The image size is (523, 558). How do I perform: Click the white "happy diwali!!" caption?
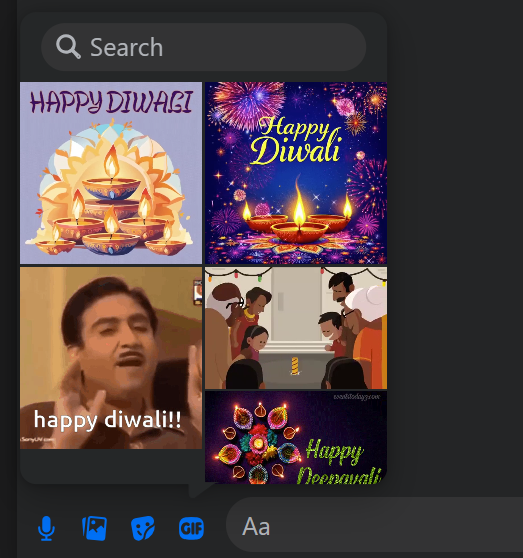(107, 420)
